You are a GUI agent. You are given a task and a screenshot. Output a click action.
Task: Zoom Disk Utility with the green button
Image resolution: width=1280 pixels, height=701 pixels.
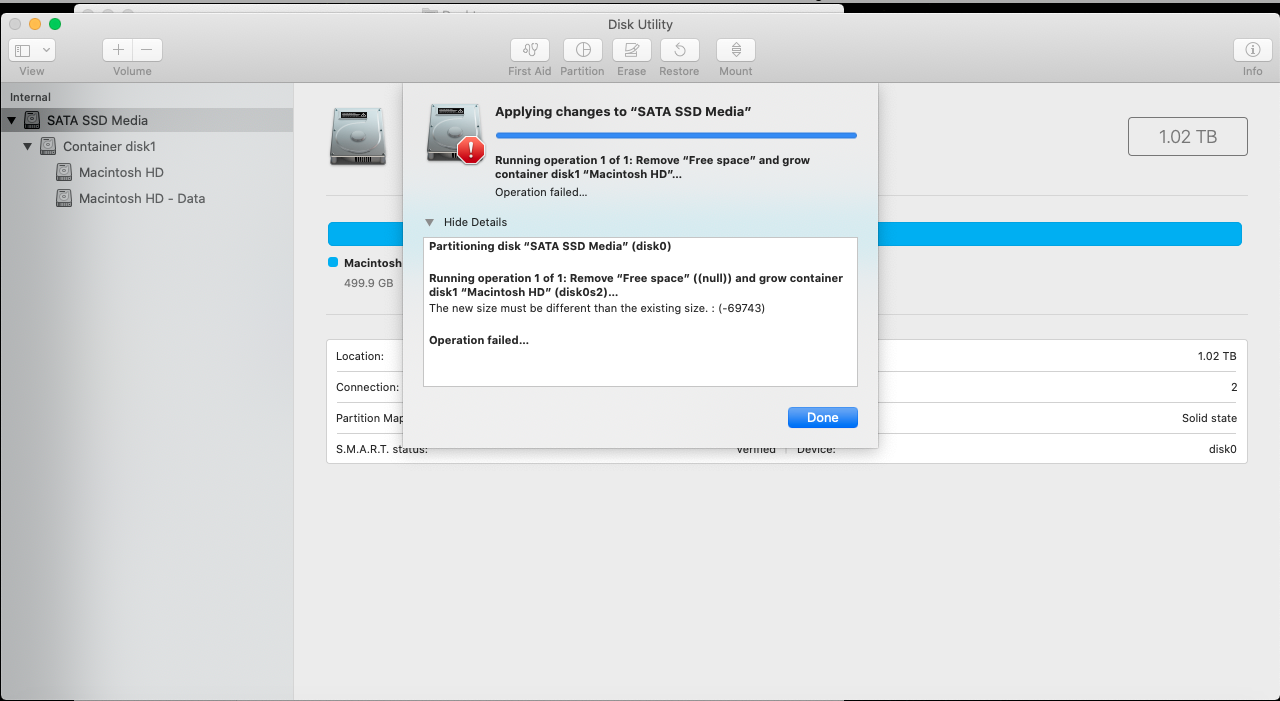pos(55,24)
